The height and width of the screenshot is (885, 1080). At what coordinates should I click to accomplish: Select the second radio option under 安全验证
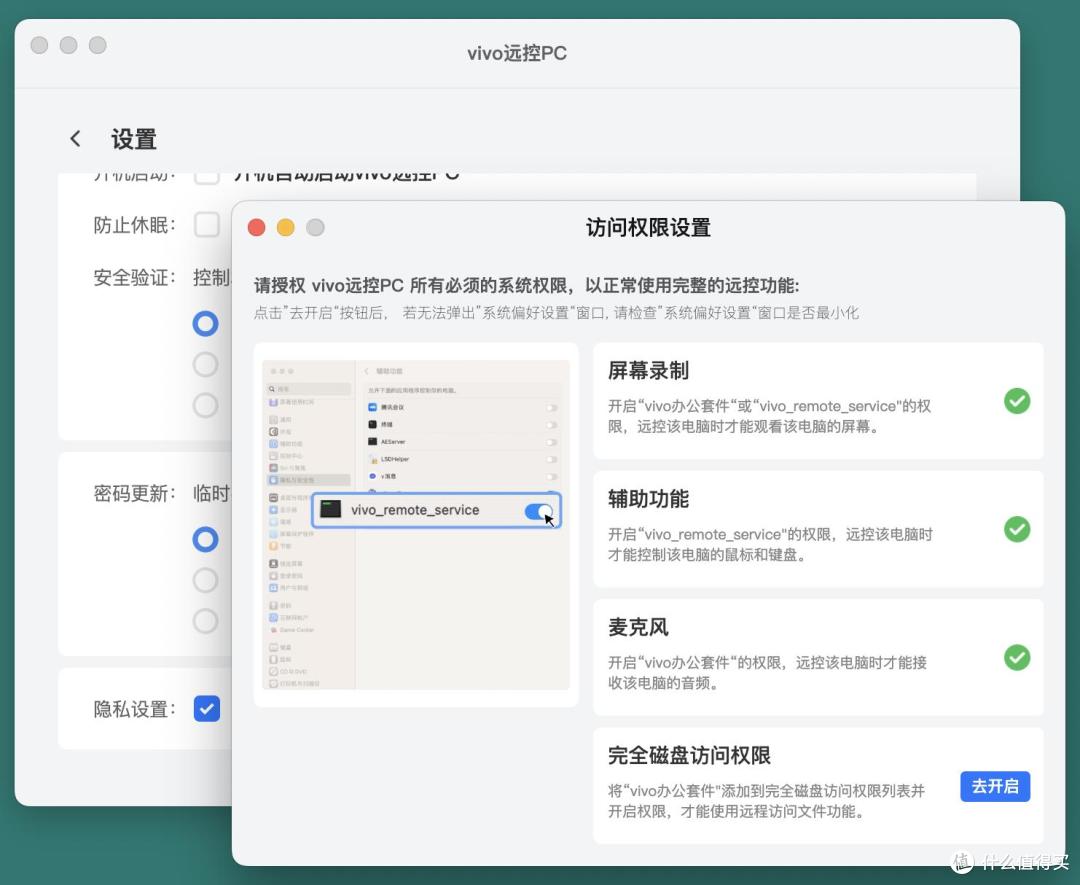205,364
